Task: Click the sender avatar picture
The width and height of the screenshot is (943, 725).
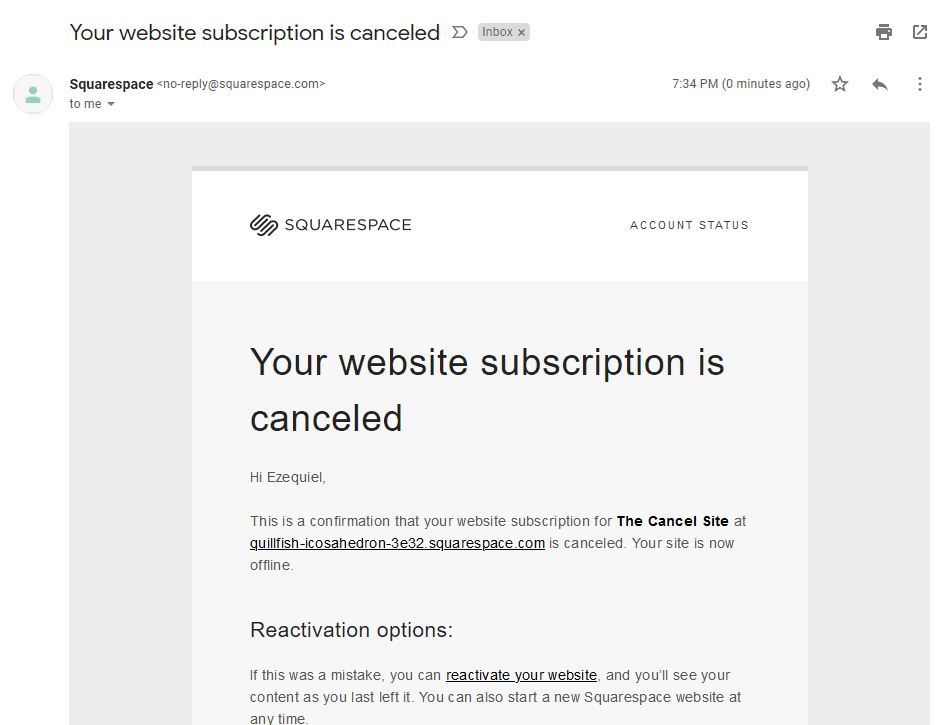Action: [x=33, y=94]
